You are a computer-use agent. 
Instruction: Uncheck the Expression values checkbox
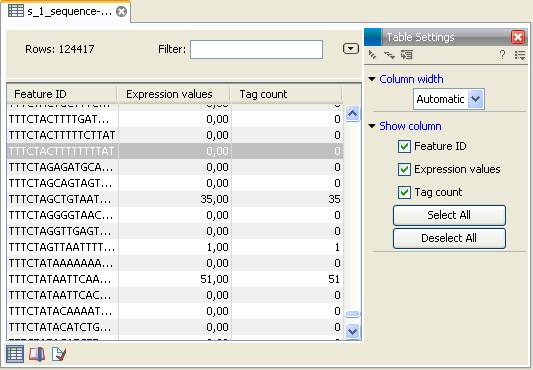pyautogui.click(x=404, y=169)
